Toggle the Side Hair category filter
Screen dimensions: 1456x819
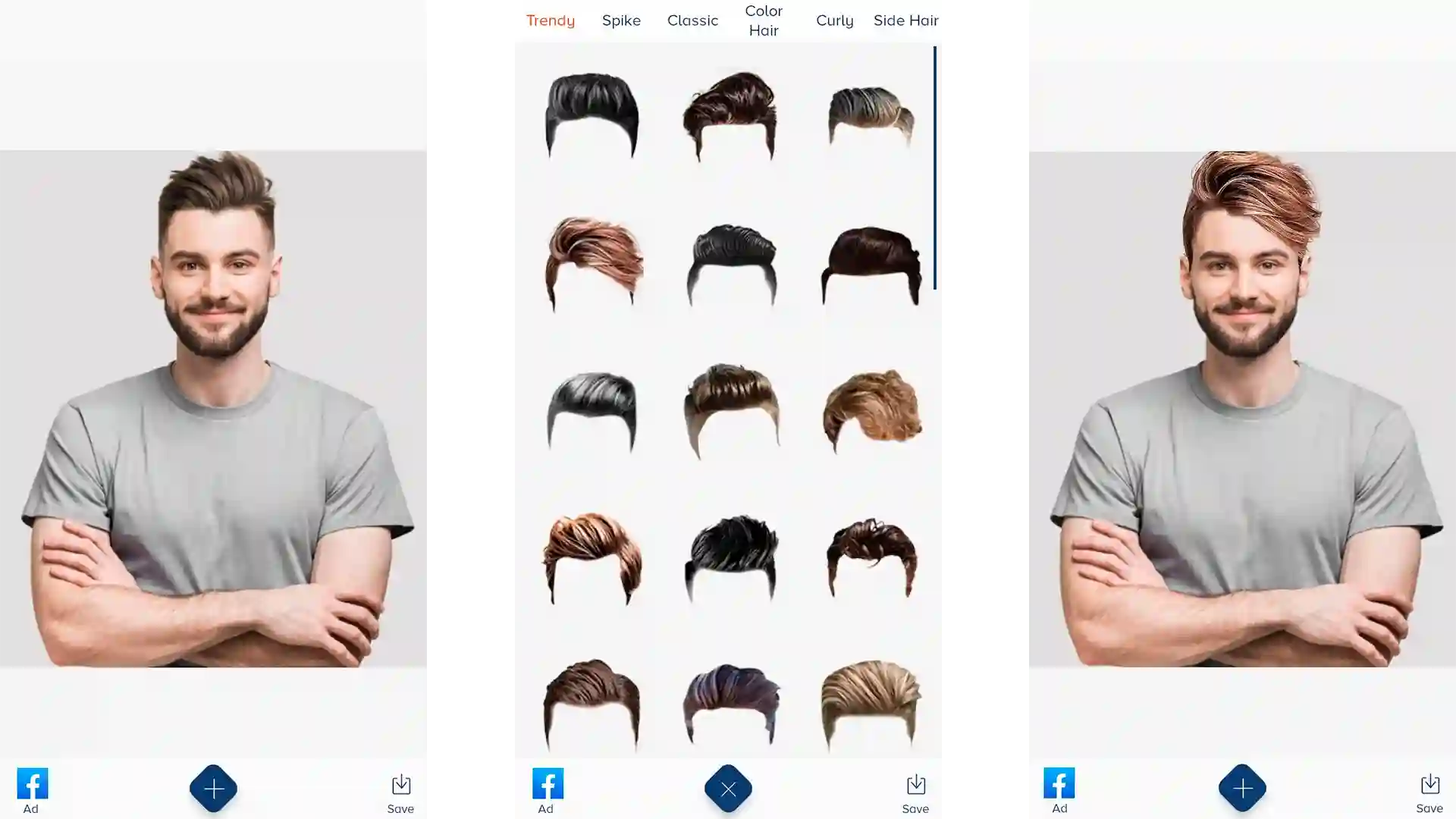pos(905,20)
